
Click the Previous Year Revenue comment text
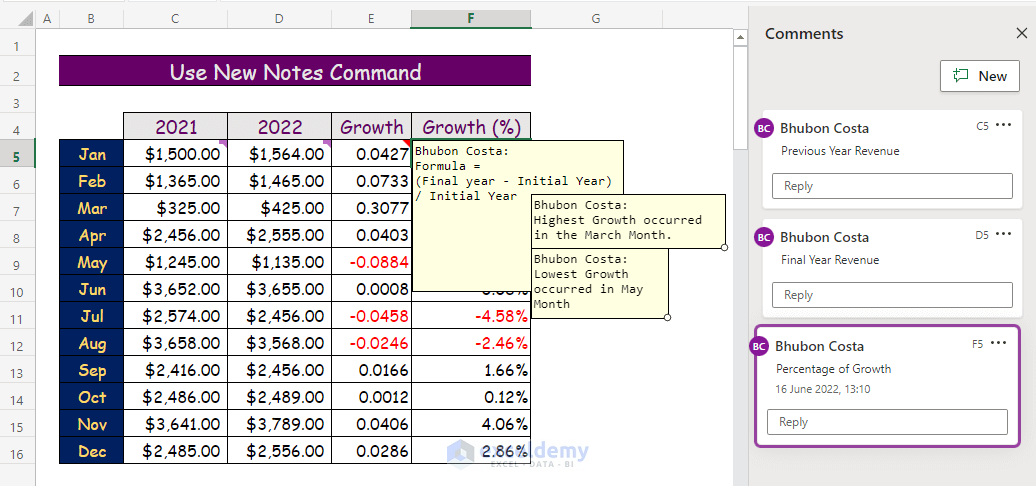click(x=840, y=151)
